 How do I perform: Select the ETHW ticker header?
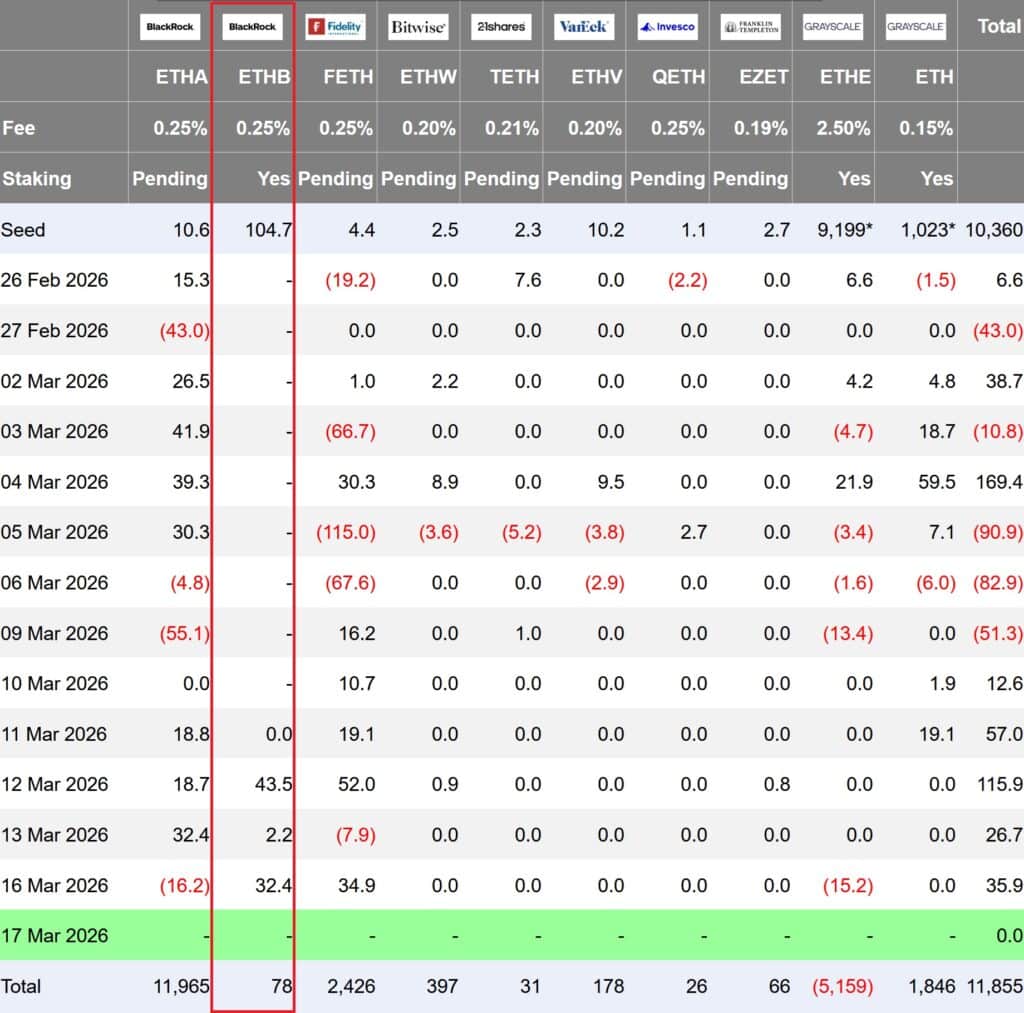[428, 77]
